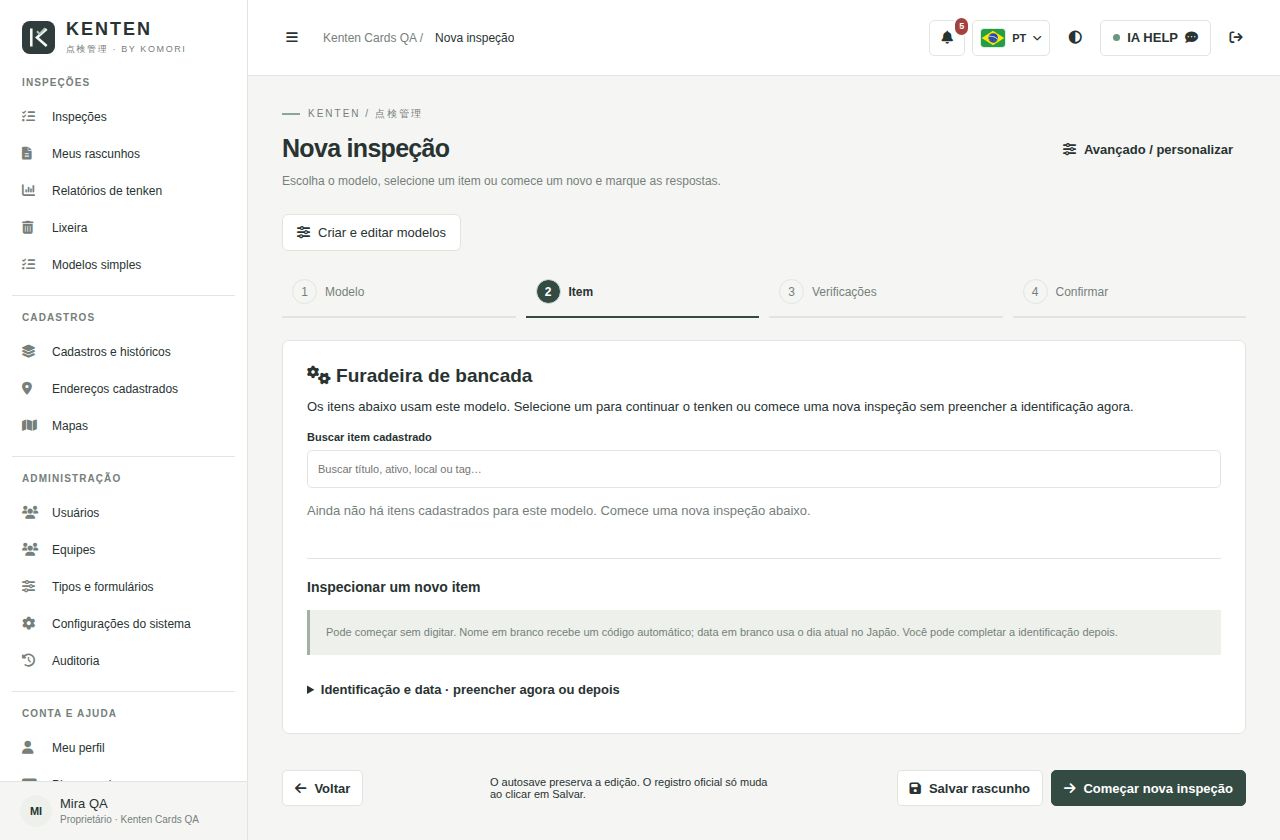Image resolution: width=1280 pixels, height=840 pixels.
Task: Open Inspeções in sidebar
Action: (123, 117)
